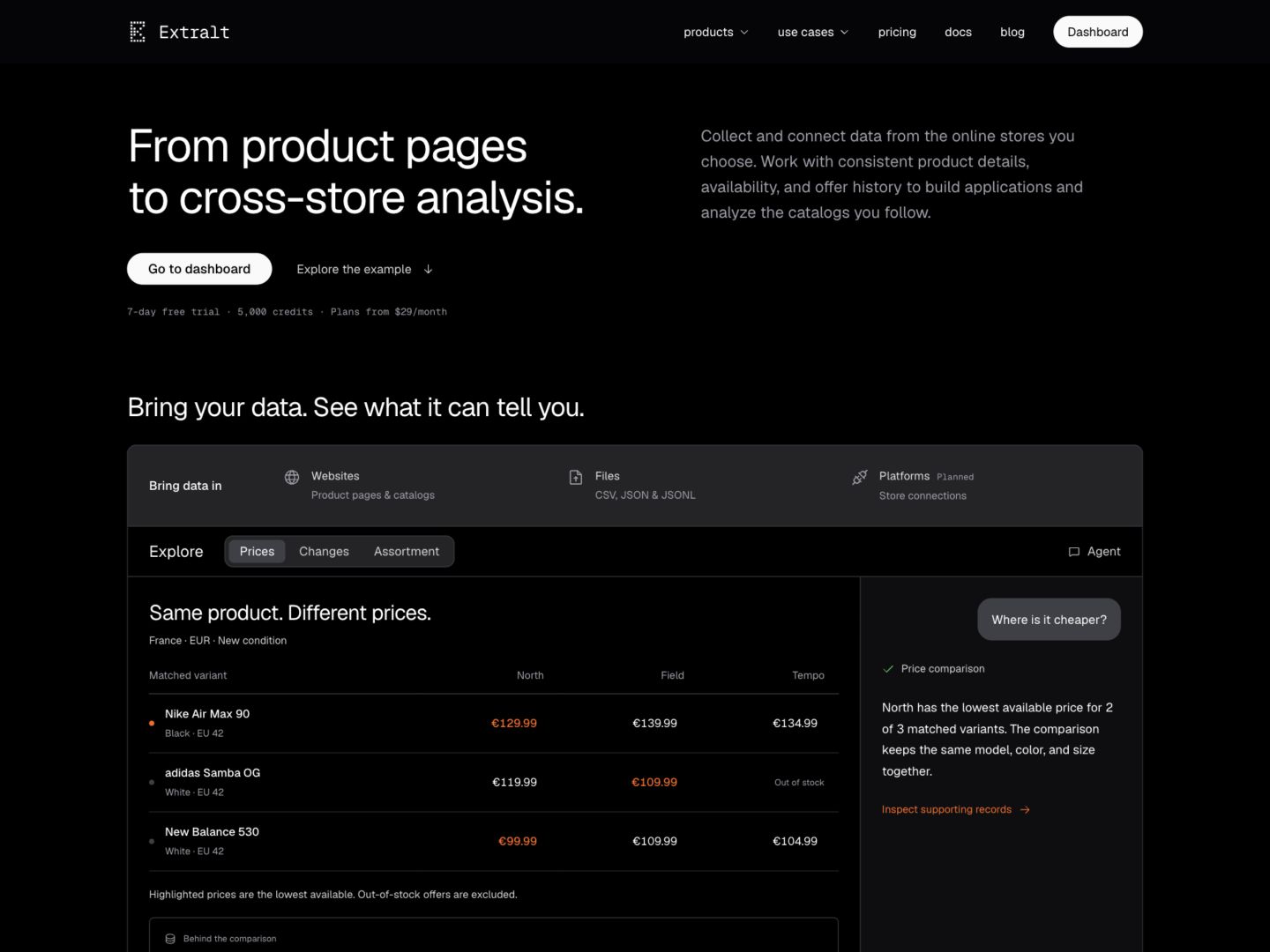
Task: Switch to the Assortment tab
Action: (x=407, y=552)
